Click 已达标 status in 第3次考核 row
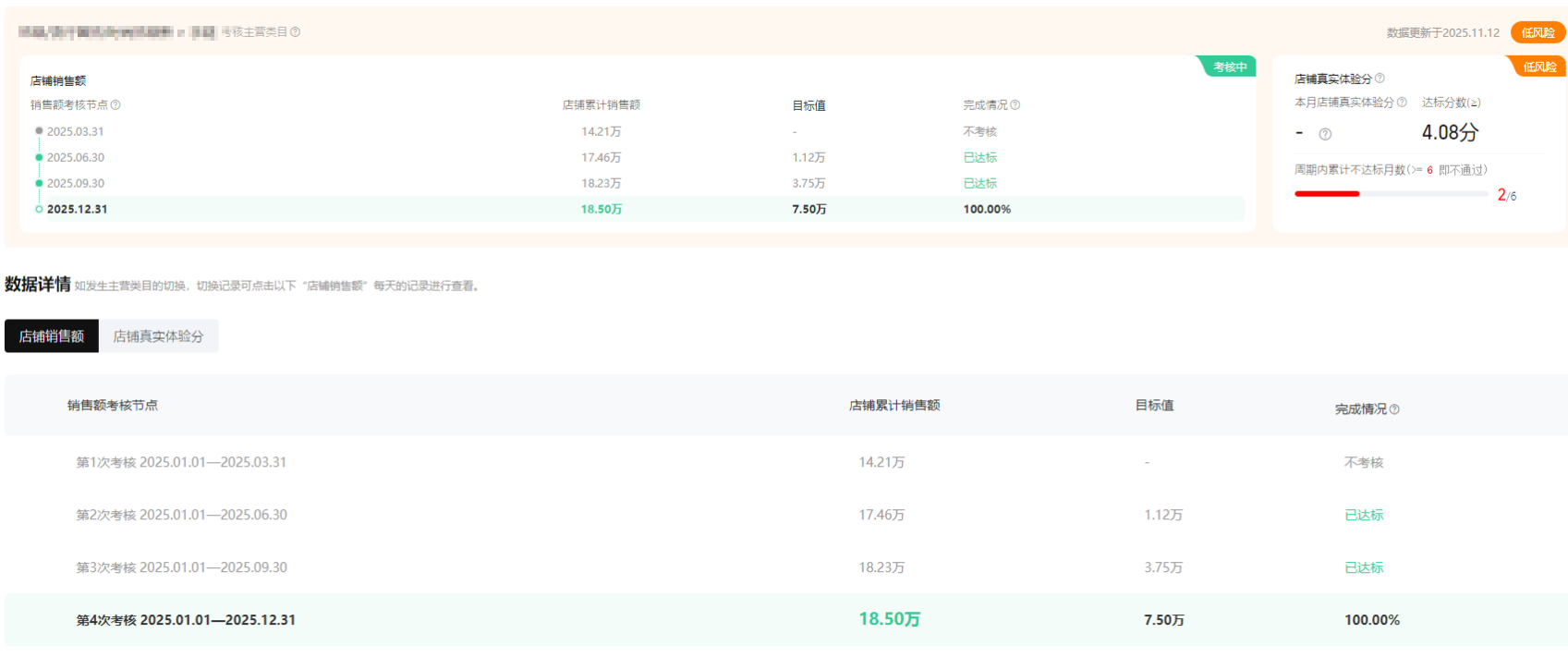1568x670 pixels. point(1364,567)
